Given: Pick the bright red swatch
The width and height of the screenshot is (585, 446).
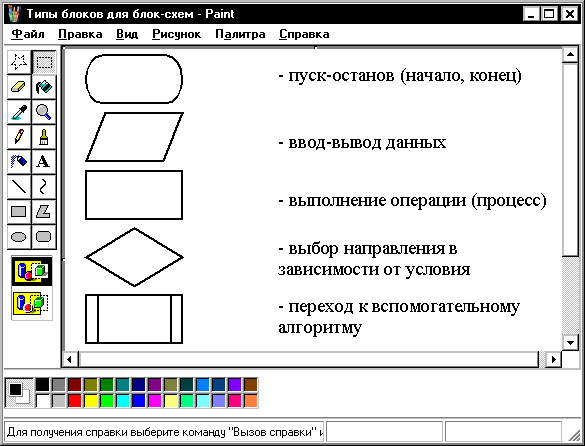Looking at the screenshot, I should coord(75,401).
